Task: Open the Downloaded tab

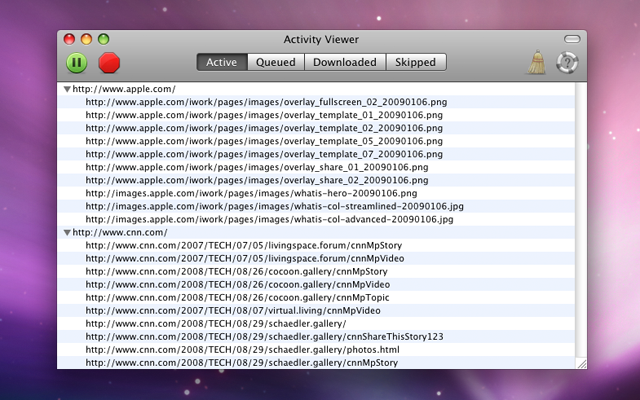Action: [344, 62]
